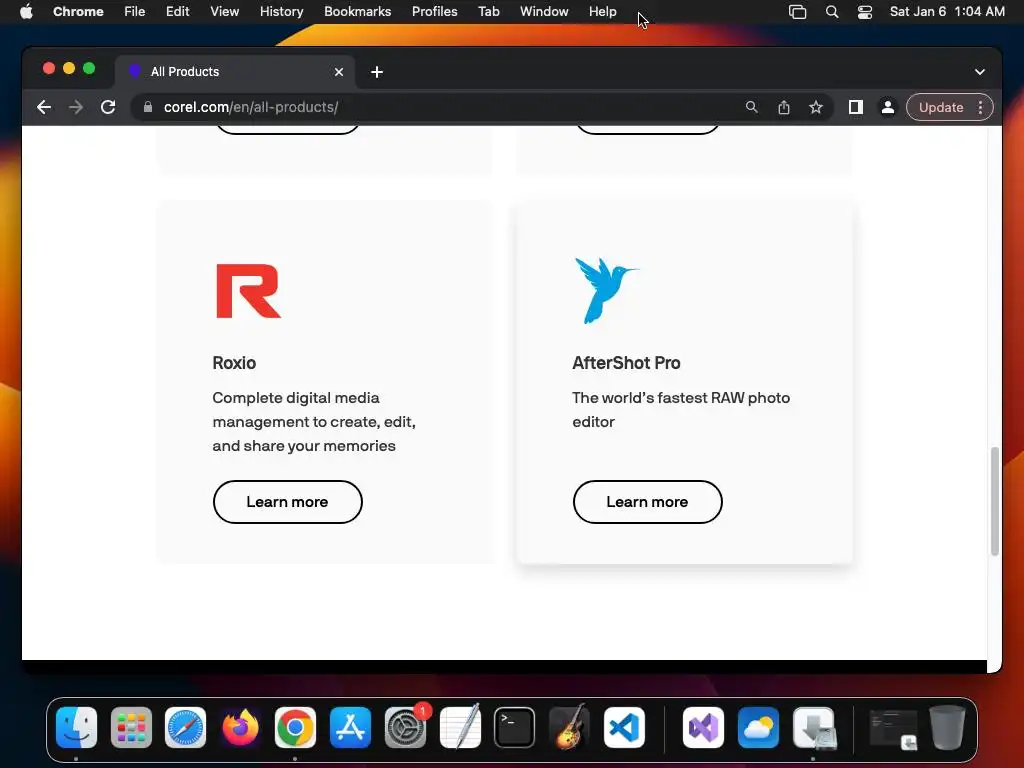1024x768 pixels.
Task: Share this page using the share icon
Action: coord(784,107)
